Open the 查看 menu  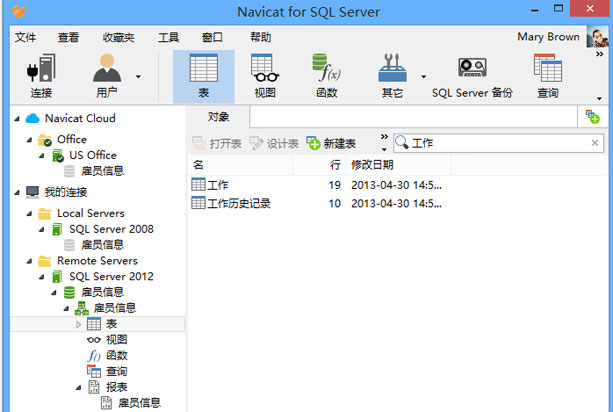pyautogui.click(x=68, y=38)
